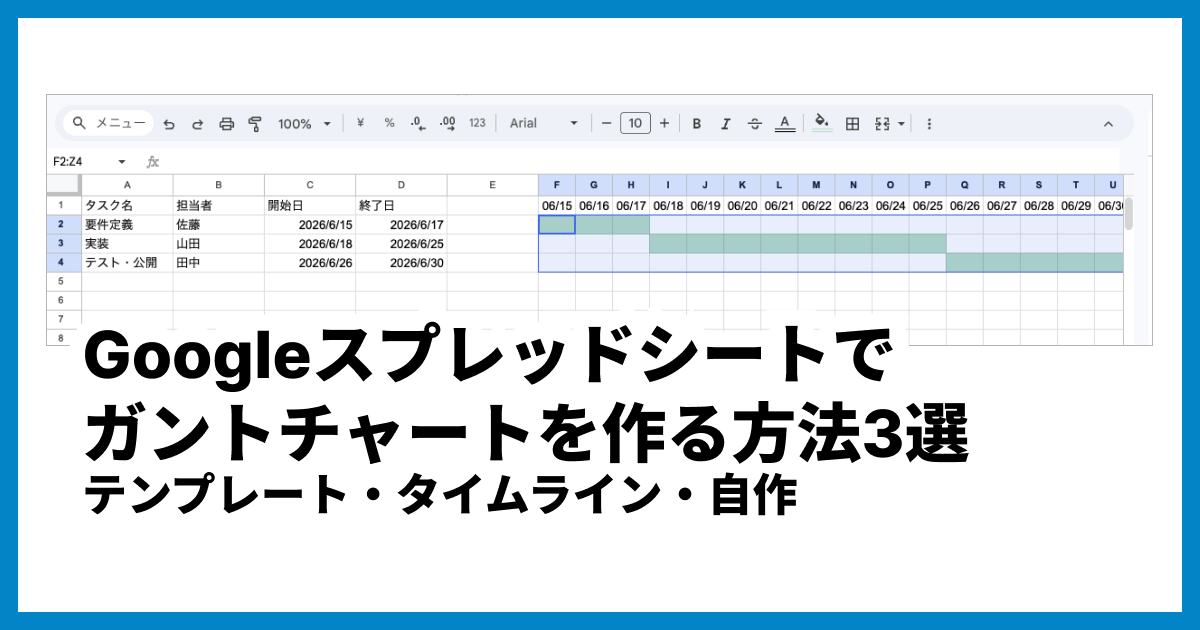
Task: Click the cell containing 要件定義
Action: point(127,224)
